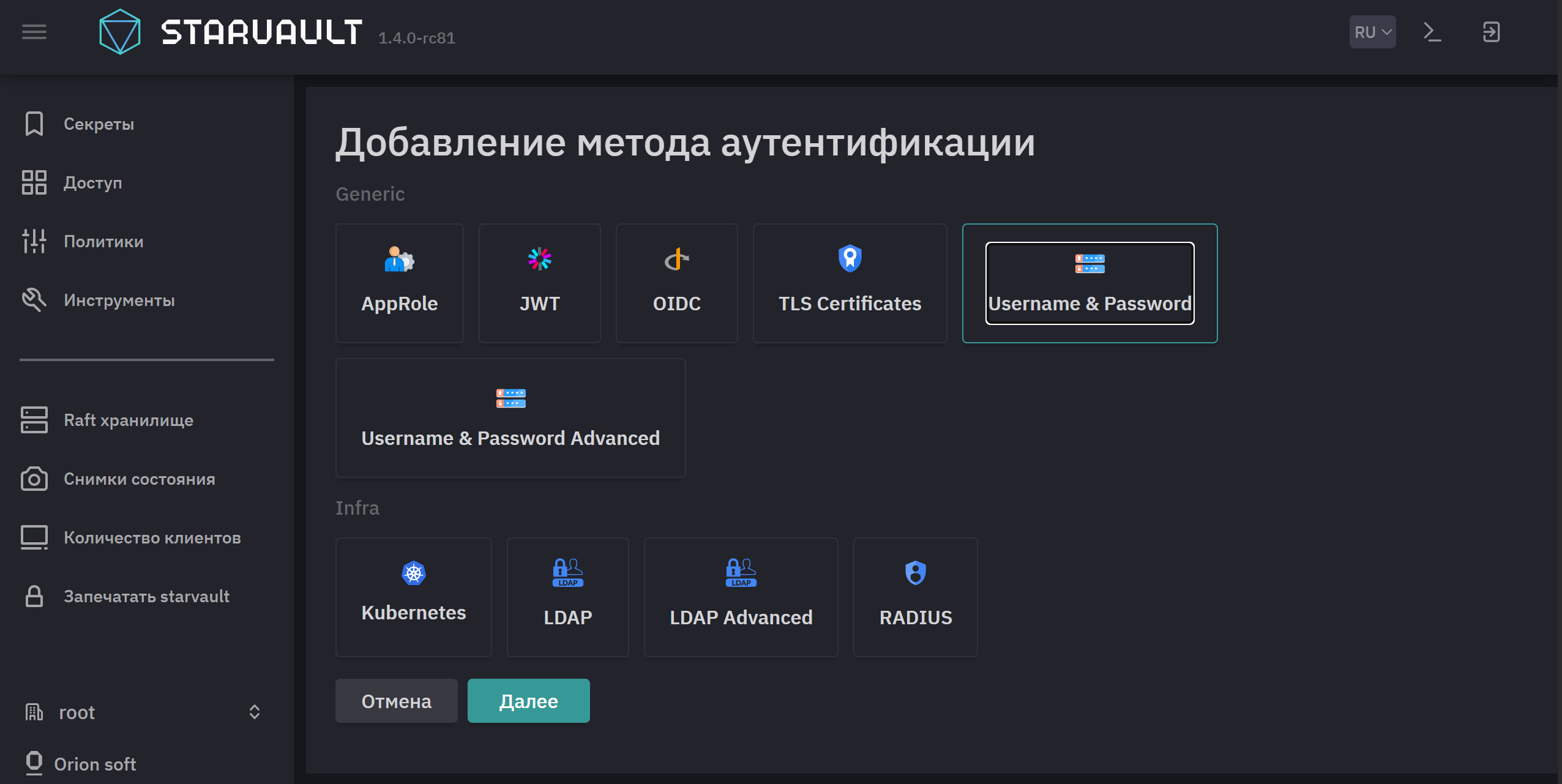The image size is (1562, 784).
Task: Click the Запечатать starvault lock icon
Action: pyautogui.click(x=34, y=596)
